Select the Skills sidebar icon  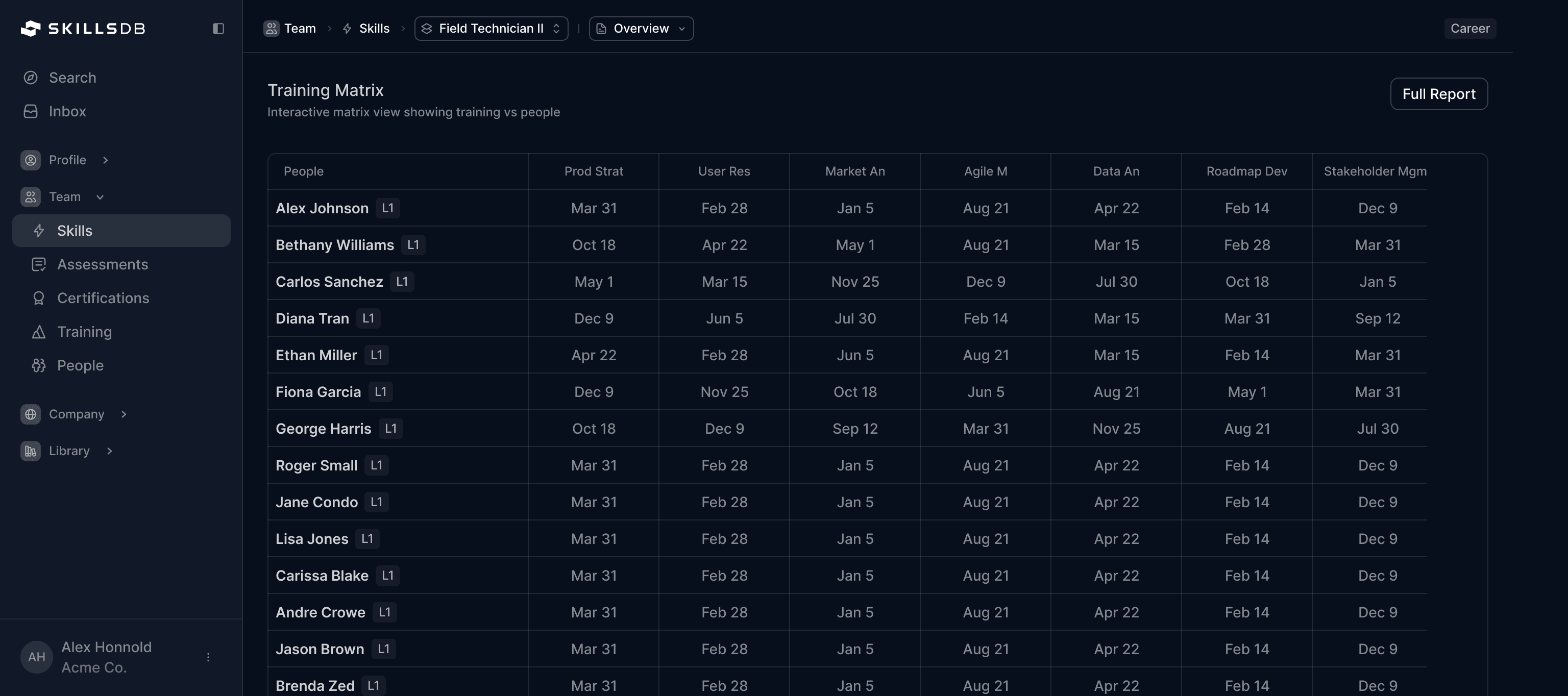[x=40, y=231]
